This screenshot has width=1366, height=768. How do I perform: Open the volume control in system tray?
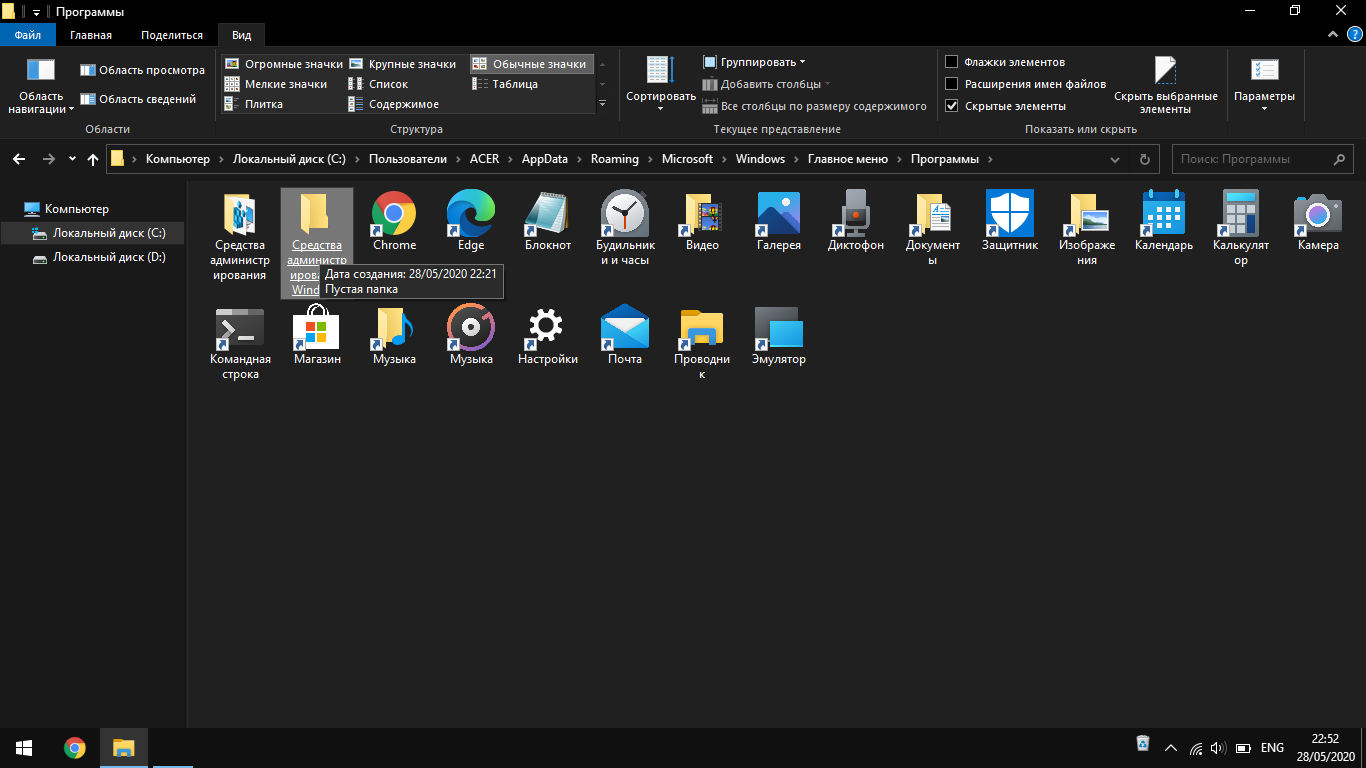[1218, 748]
